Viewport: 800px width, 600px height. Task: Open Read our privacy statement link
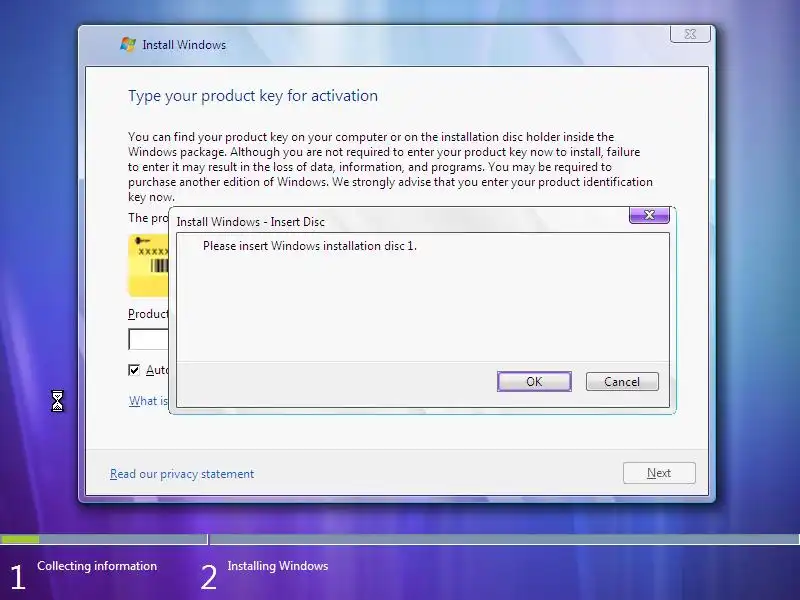[182, 474]
